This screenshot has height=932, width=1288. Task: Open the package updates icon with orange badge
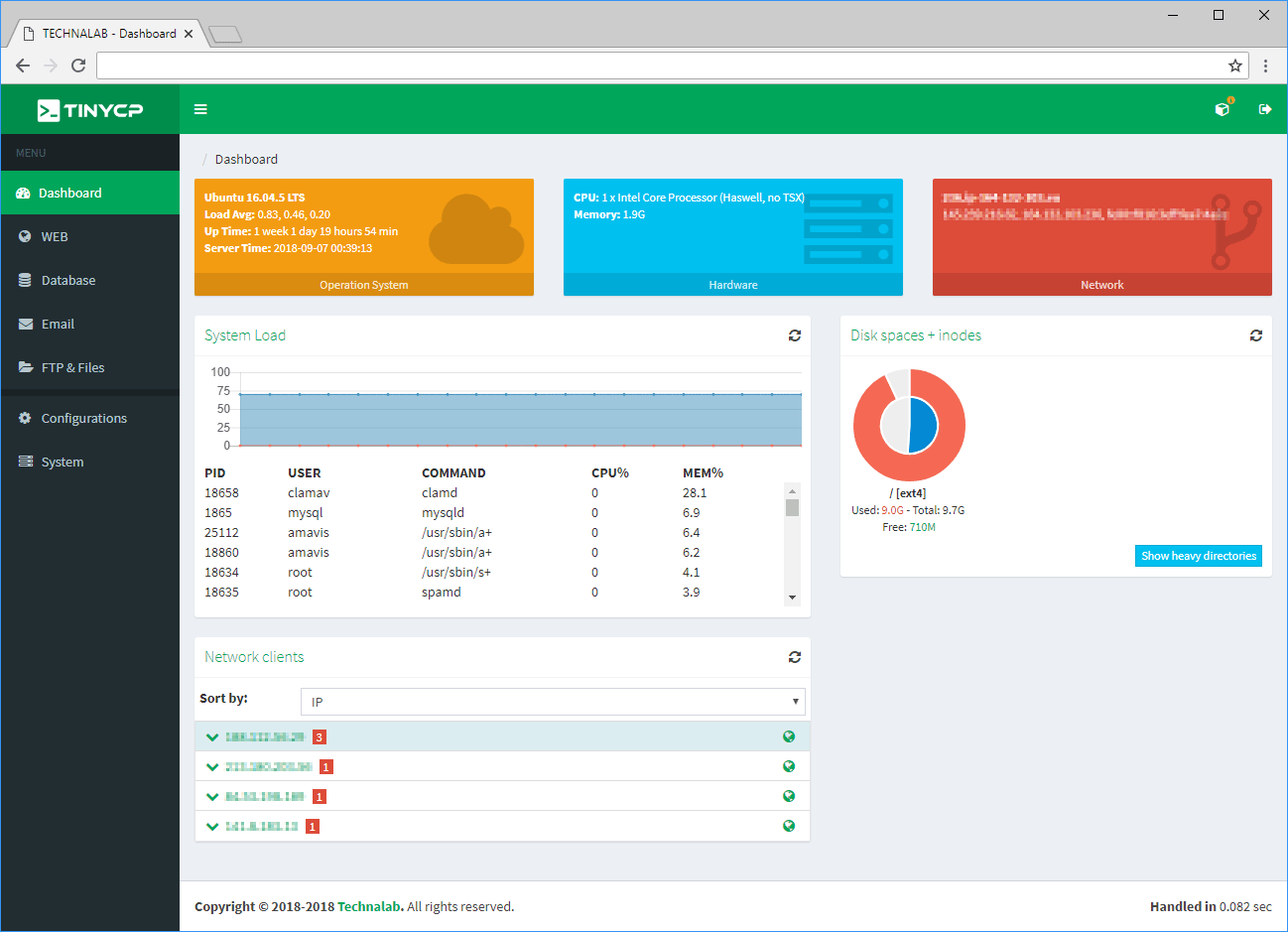(1222, 109)
